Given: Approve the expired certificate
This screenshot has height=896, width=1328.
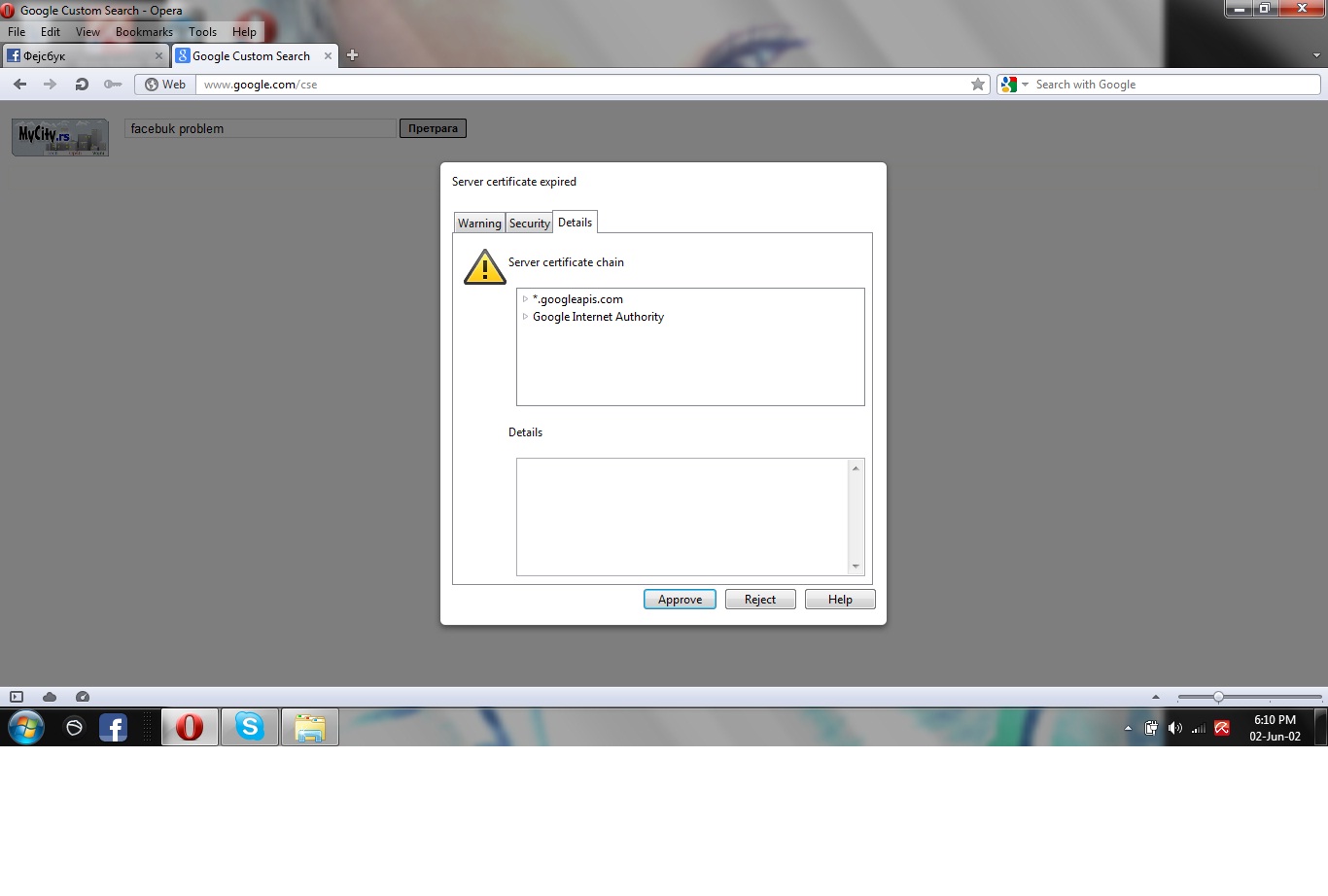Looking at the screenshot, I should (x=680, y=600).
